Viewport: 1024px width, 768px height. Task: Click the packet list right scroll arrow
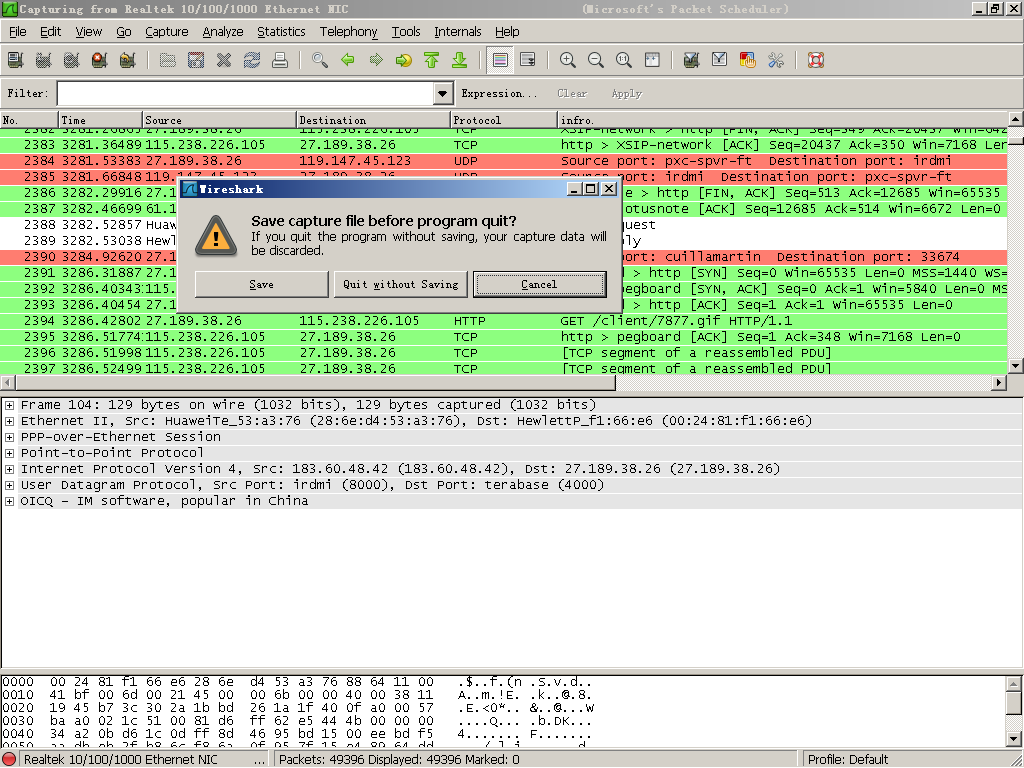pos(999,383)
